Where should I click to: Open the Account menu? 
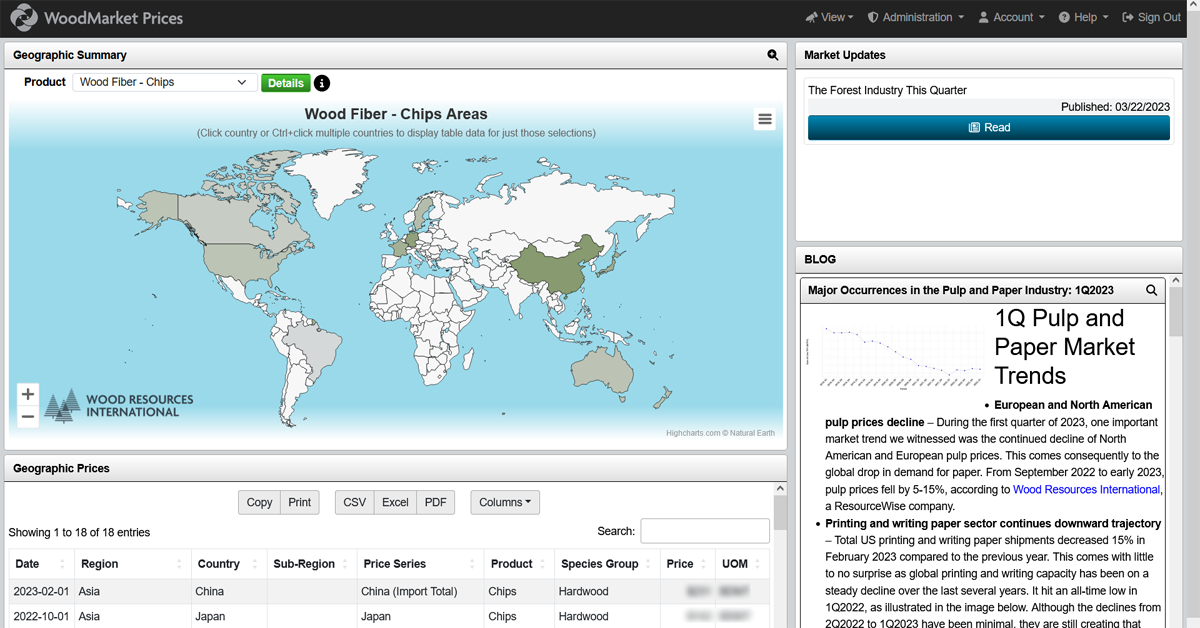[x=1011, y=17]
